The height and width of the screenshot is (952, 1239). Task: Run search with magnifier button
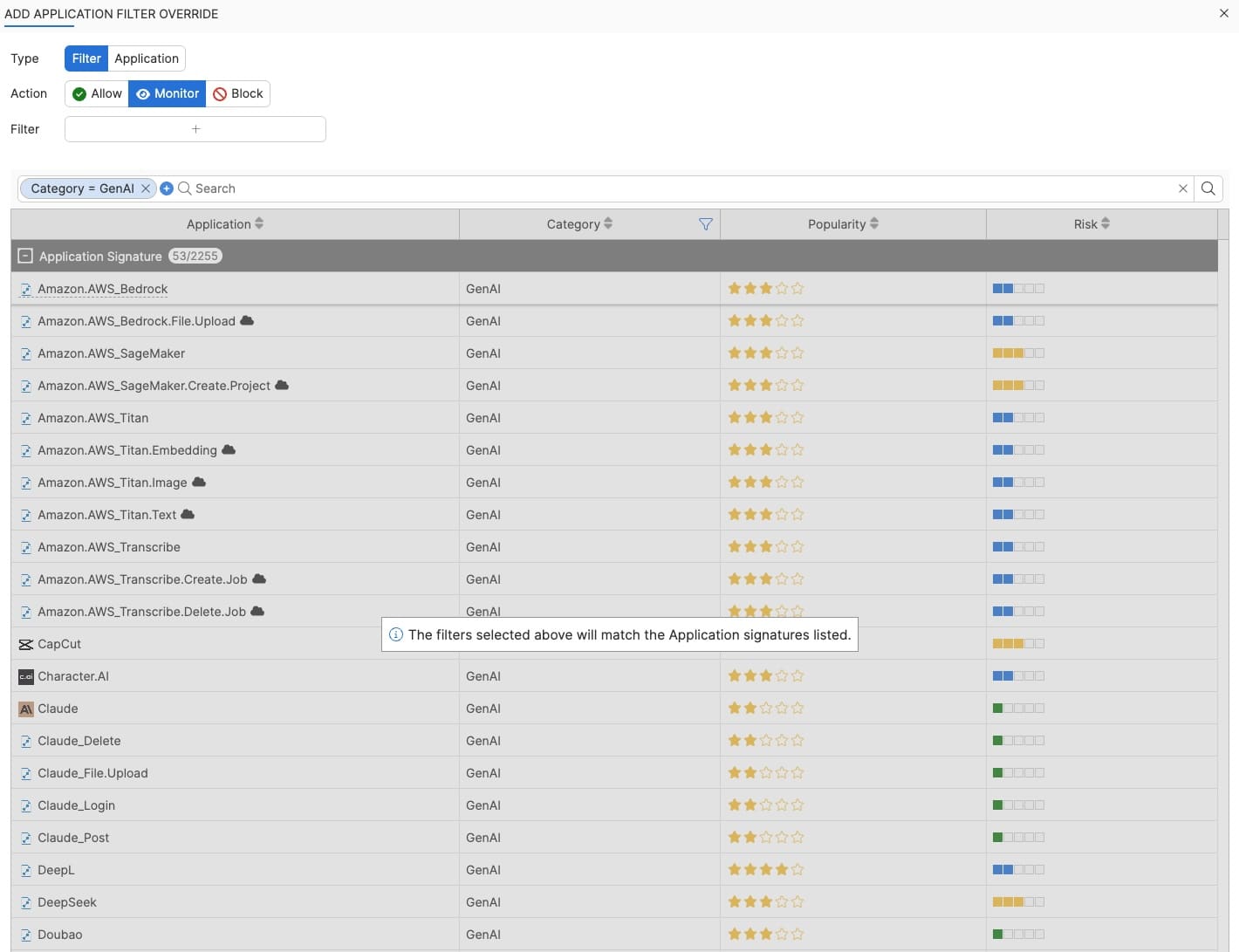(x=1208, y=188)
